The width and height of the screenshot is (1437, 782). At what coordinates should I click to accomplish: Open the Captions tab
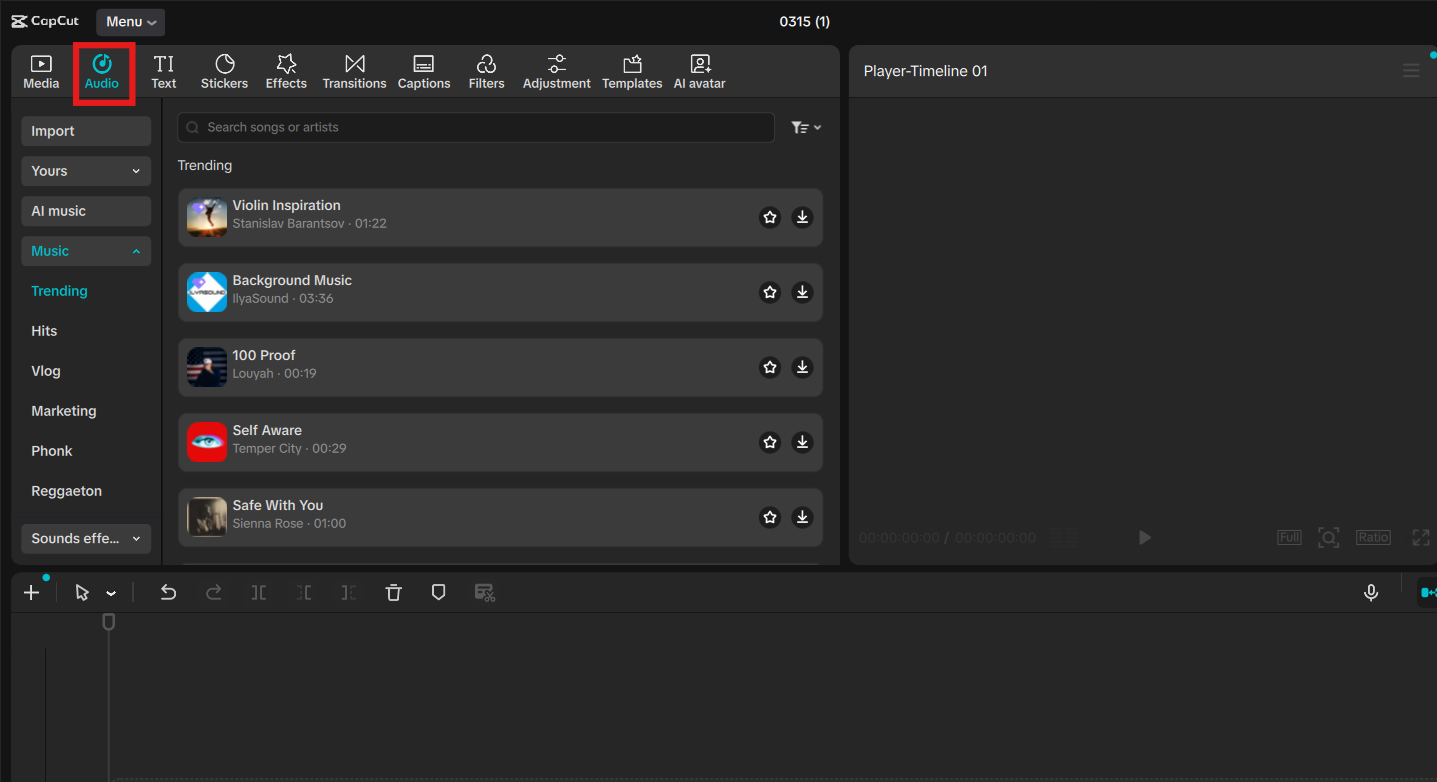[x=424, y=72]
